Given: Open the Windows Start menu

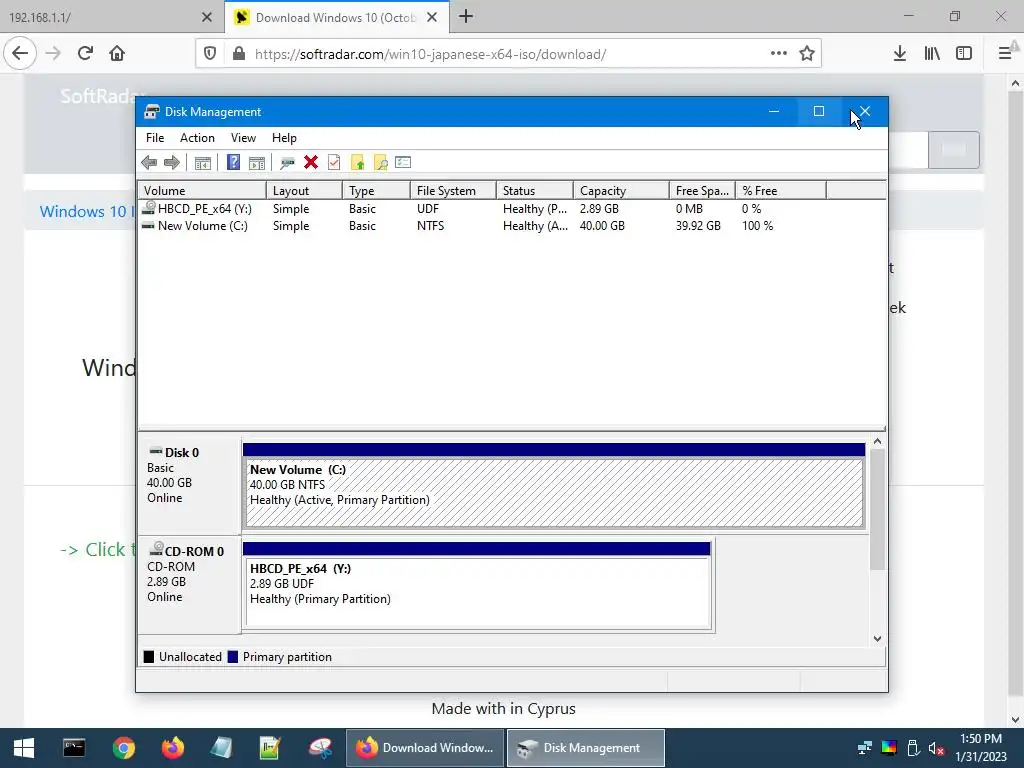Looking at the screenshot, I should coord(24,748).
